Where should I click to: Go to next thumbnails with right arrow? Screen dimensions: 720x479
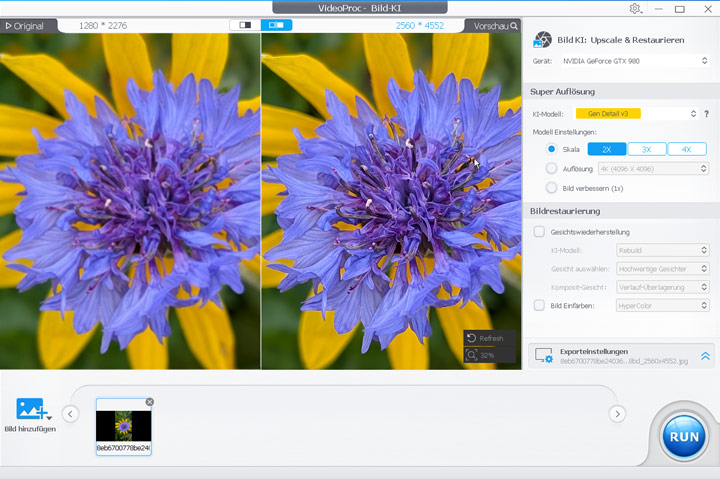(x=617, y=414)
